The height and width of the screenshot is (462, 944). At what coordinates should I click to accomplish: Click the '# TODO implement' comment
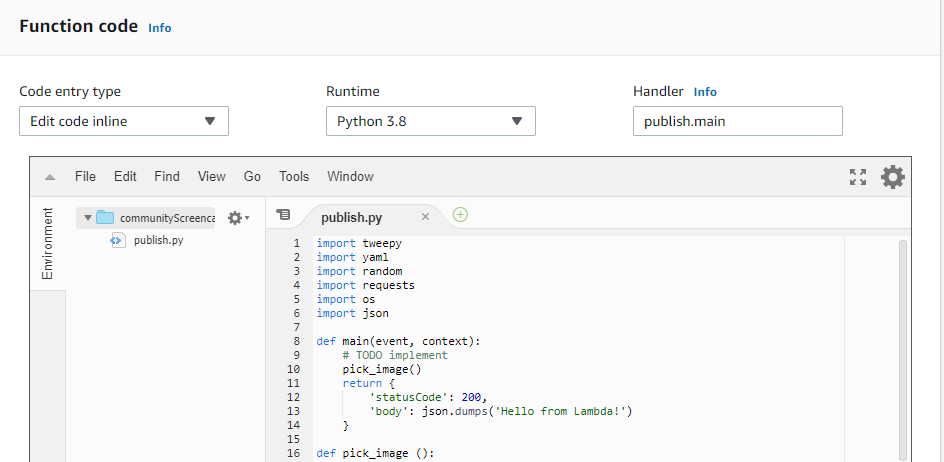[395, 355]
